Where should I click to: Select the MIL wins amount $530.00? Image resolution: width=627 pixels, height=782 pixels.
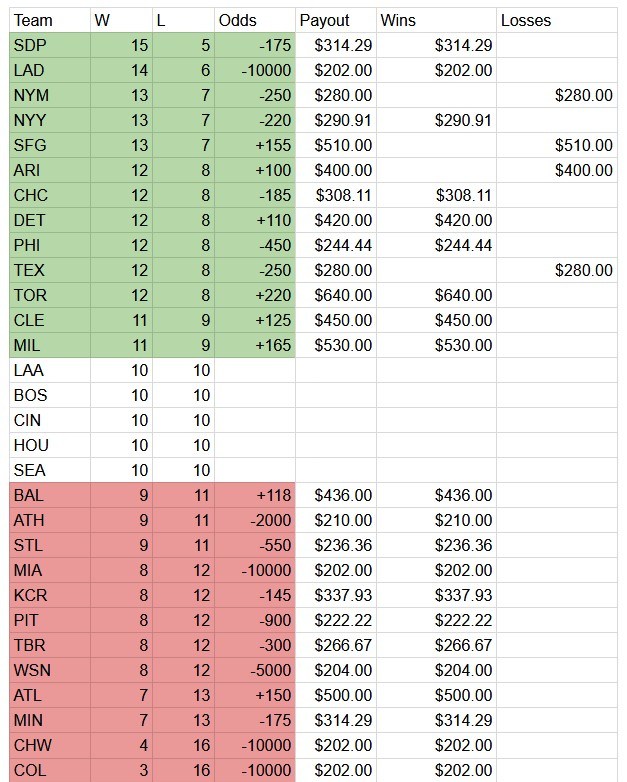(x=436, y=346)
